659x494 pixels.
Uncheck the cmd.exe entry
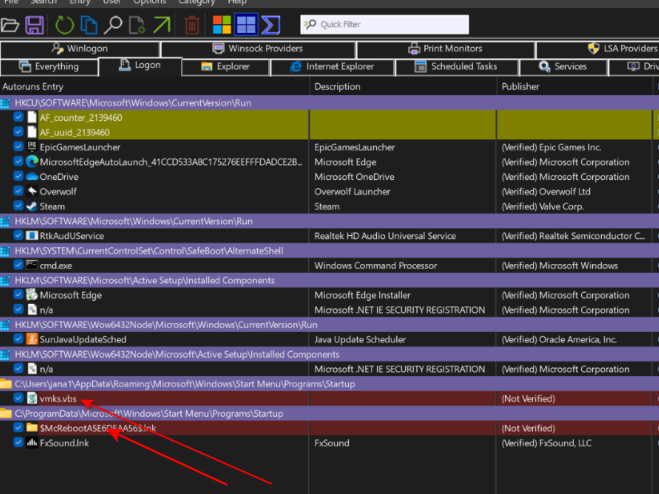[18, 265]
